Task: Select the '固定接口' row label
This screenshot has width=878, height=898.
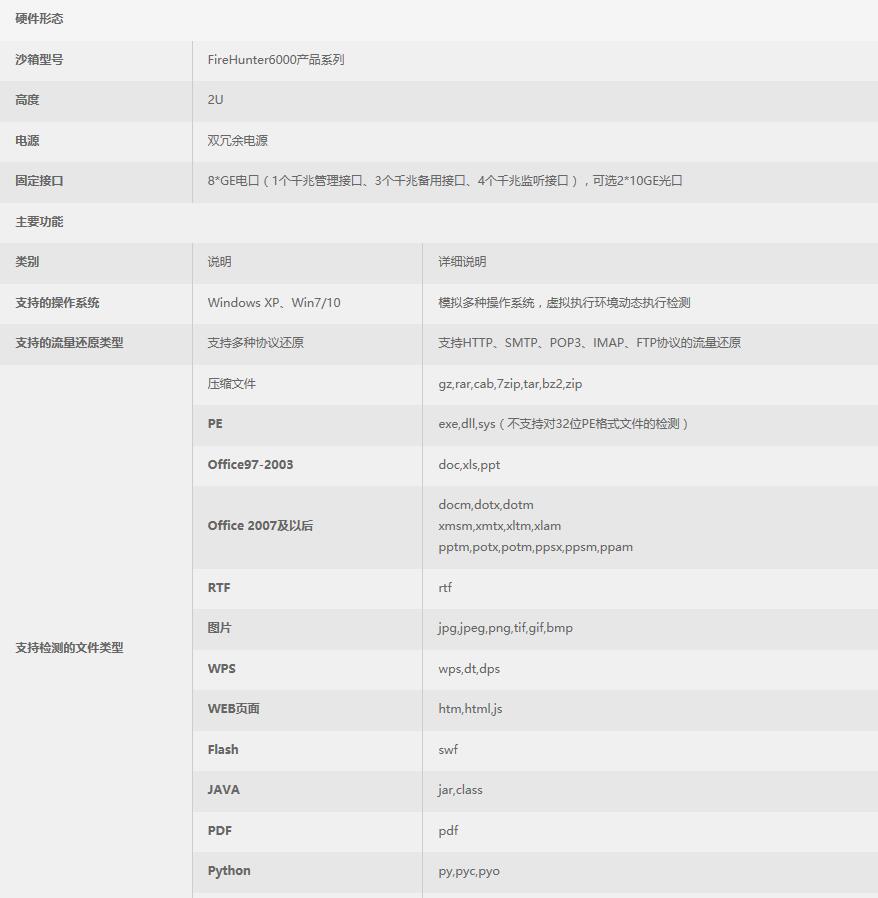Action: coord(39,180)
